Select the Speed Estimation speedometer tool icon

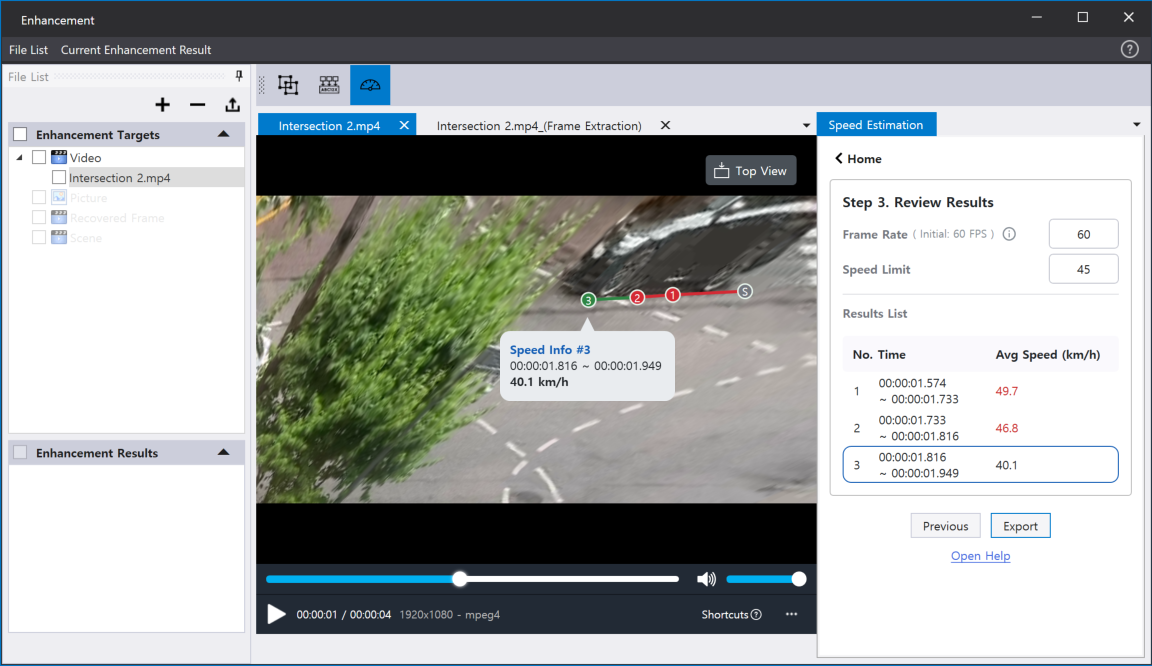[370, 86]
